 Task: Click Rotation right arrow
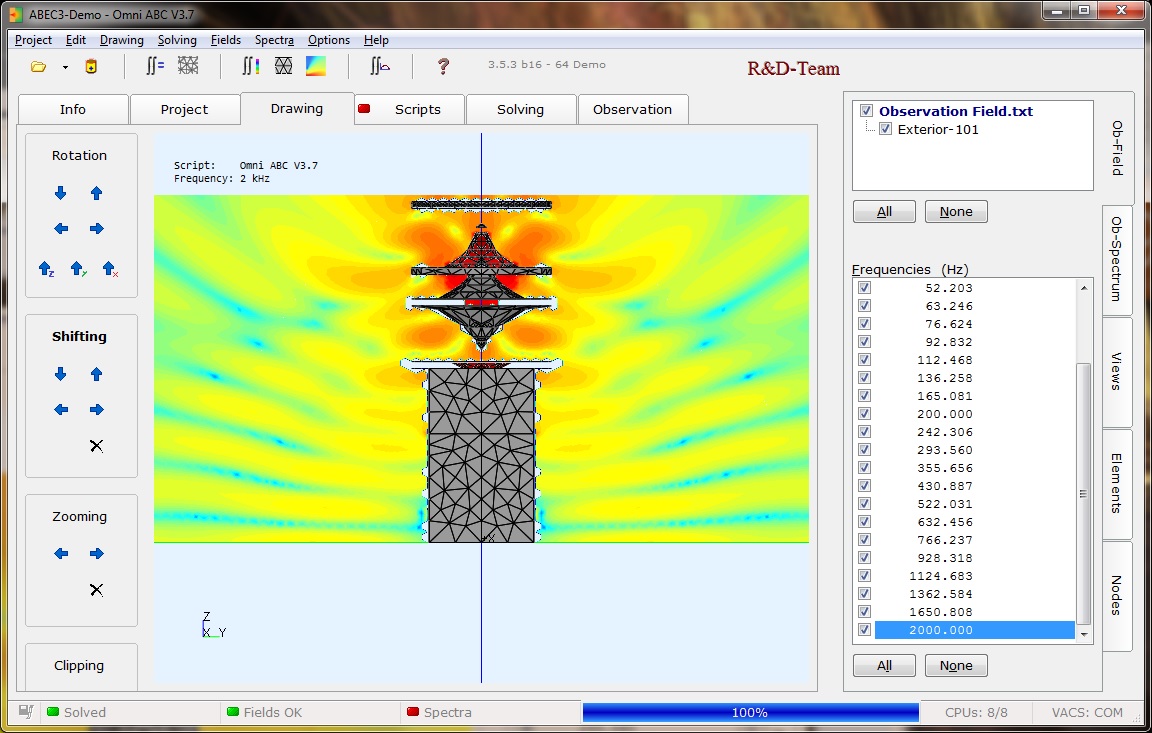[x=96, y=229]
